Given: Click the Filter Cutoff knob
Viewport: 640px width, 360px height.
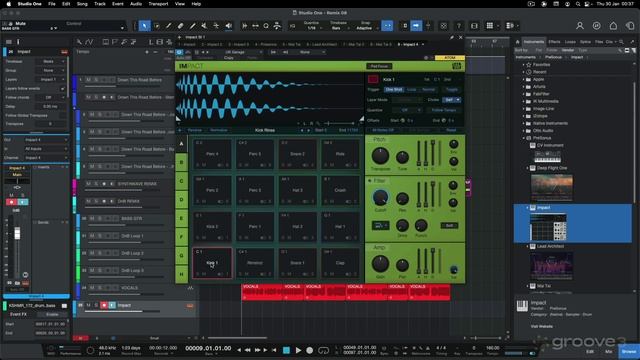Looking at the screenshot, I should 380,198.
